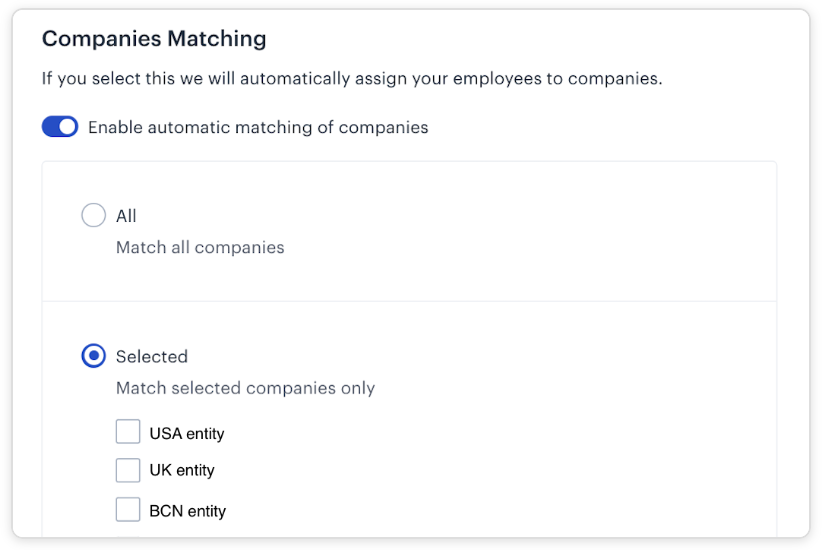Viewport: 836px width, 550px height.
Task: Click 'Match selected companies only' description
Action: [245, 388]
